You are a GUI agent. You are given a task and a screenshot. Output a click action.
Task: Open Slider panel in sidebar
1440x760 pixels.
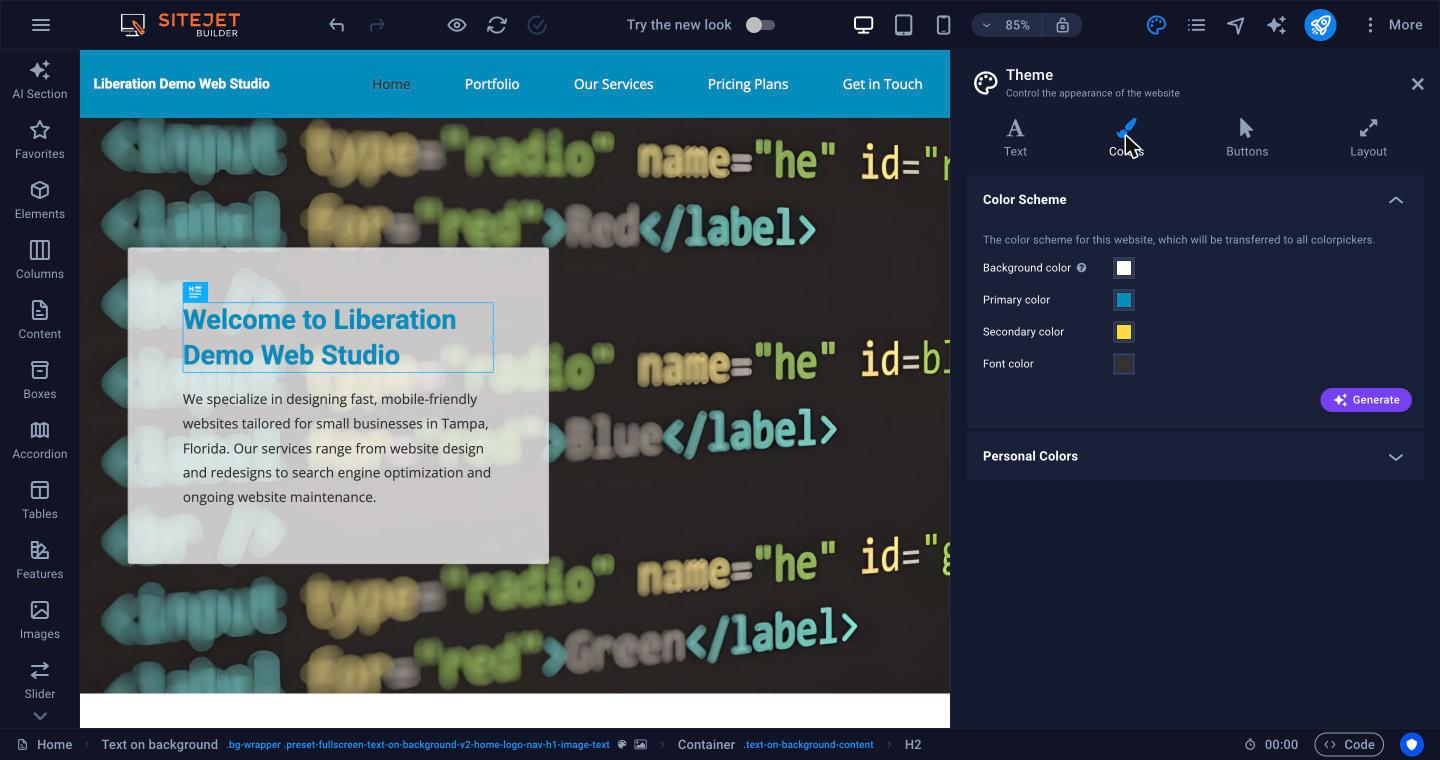coord(40,680)
